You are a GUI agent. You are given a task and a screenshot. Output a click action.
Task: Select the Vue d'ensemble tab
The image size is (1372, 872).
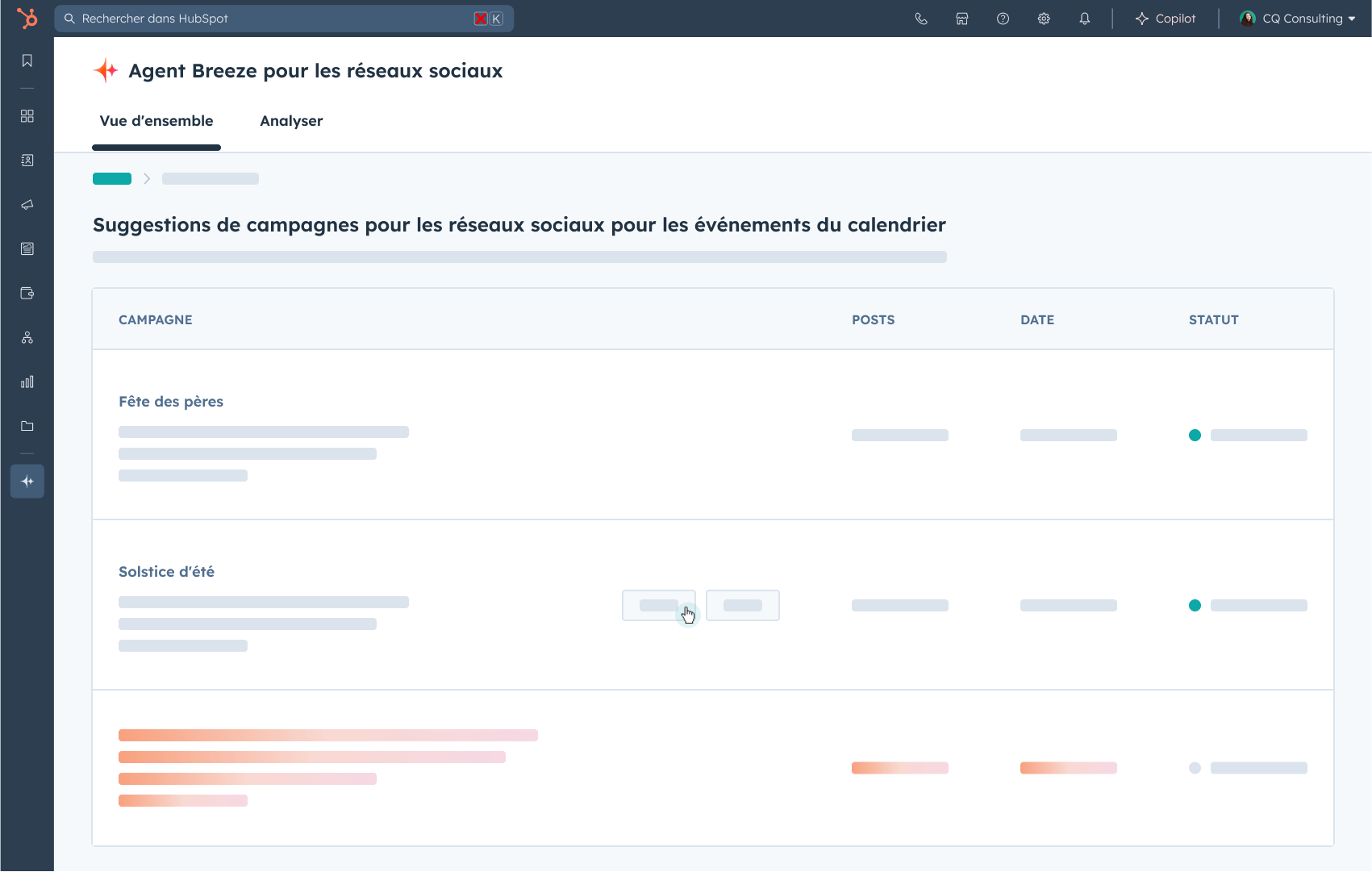click(156, 121)
